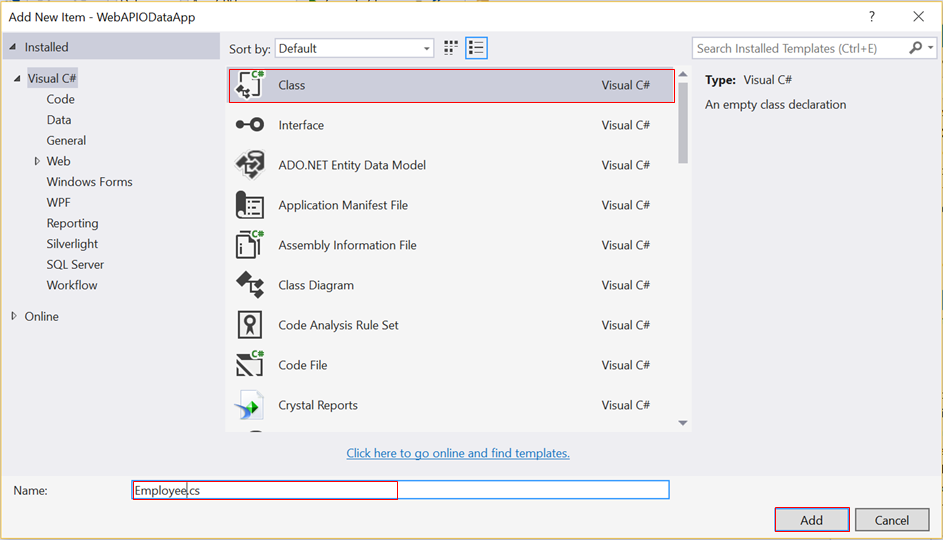943x540 pixels.
Task: Open the Sort by dropdown
Action: coord(354,48)
